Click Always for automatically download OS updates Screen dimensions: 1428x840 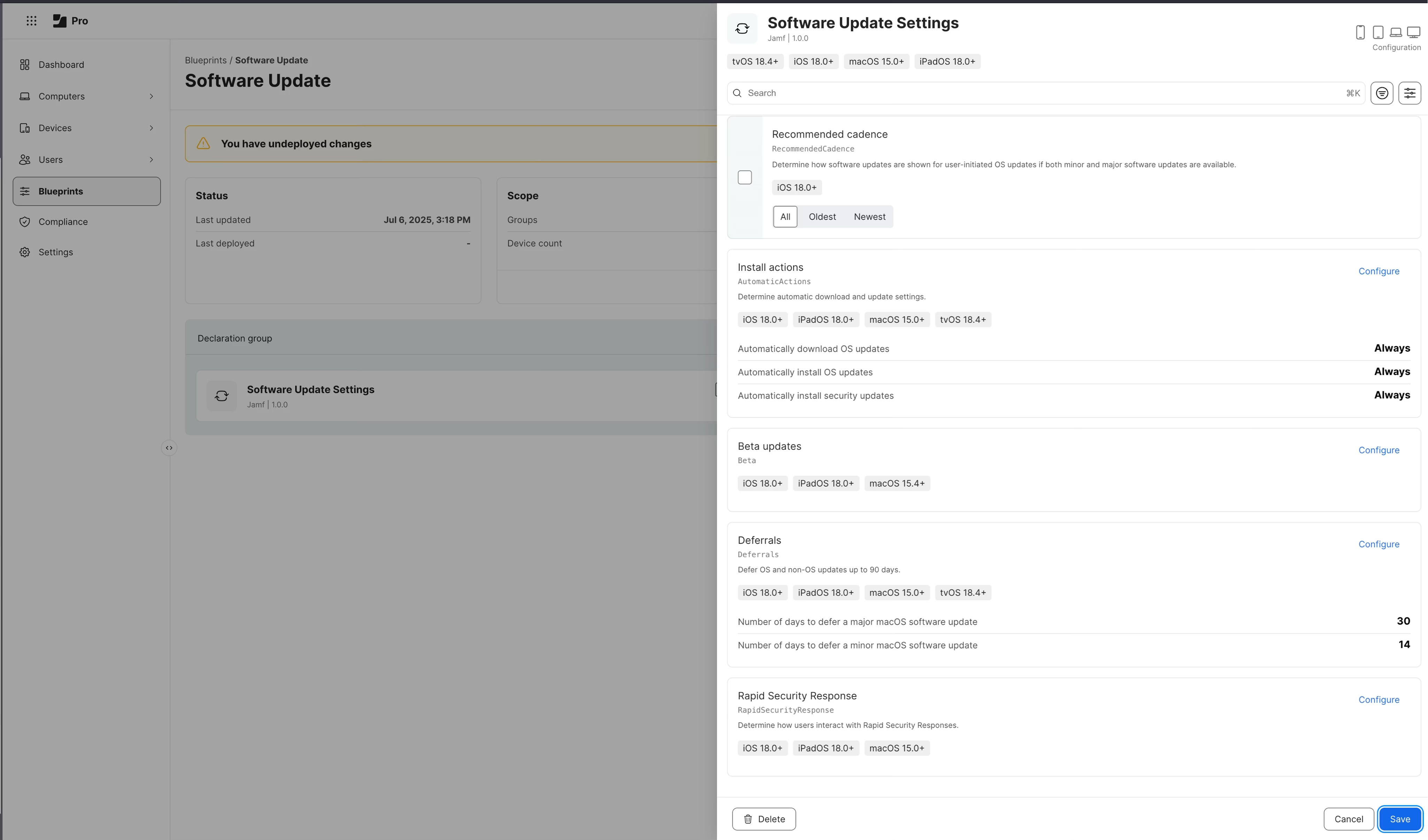(1392, 348)
